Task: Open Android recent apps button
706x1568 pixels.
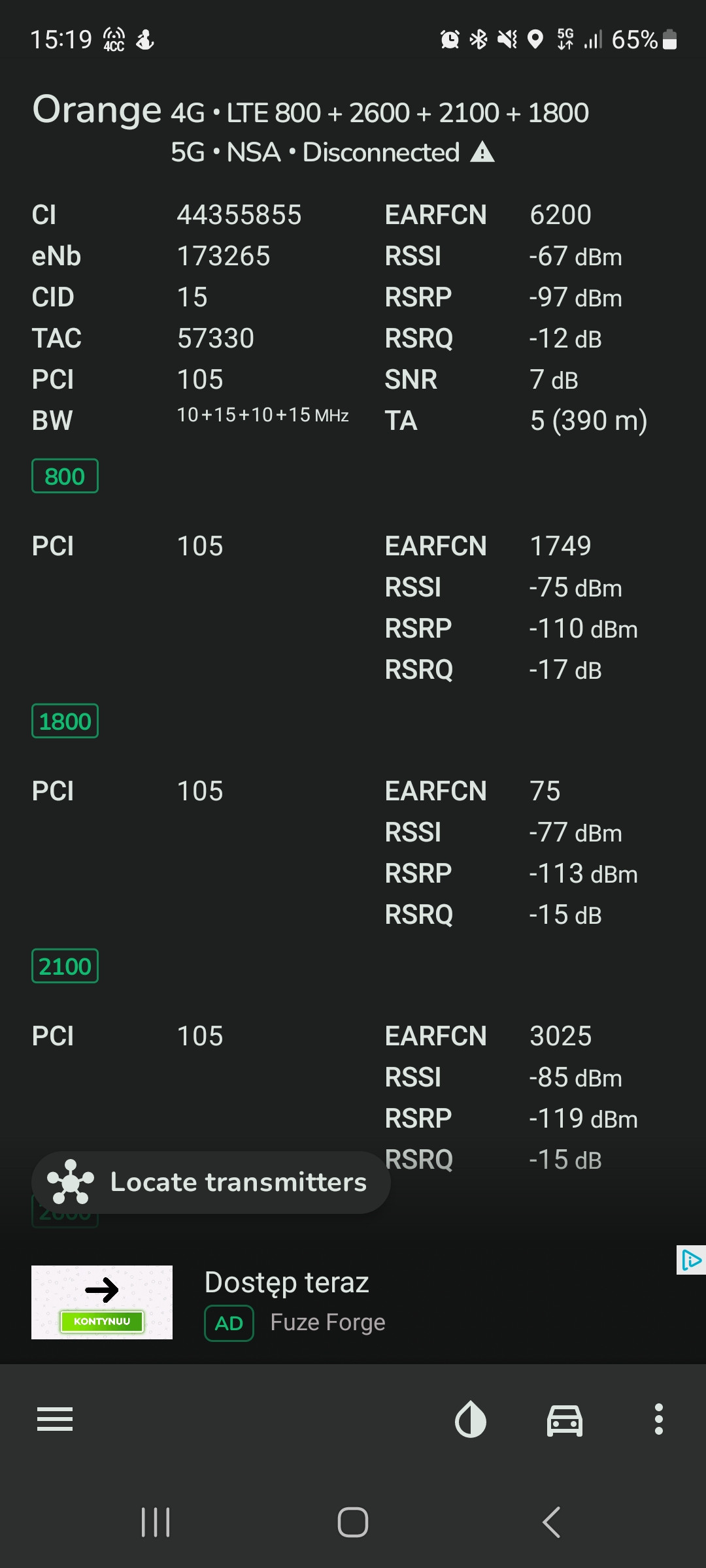Action: pyautogui.click(x=156, y=1522)
